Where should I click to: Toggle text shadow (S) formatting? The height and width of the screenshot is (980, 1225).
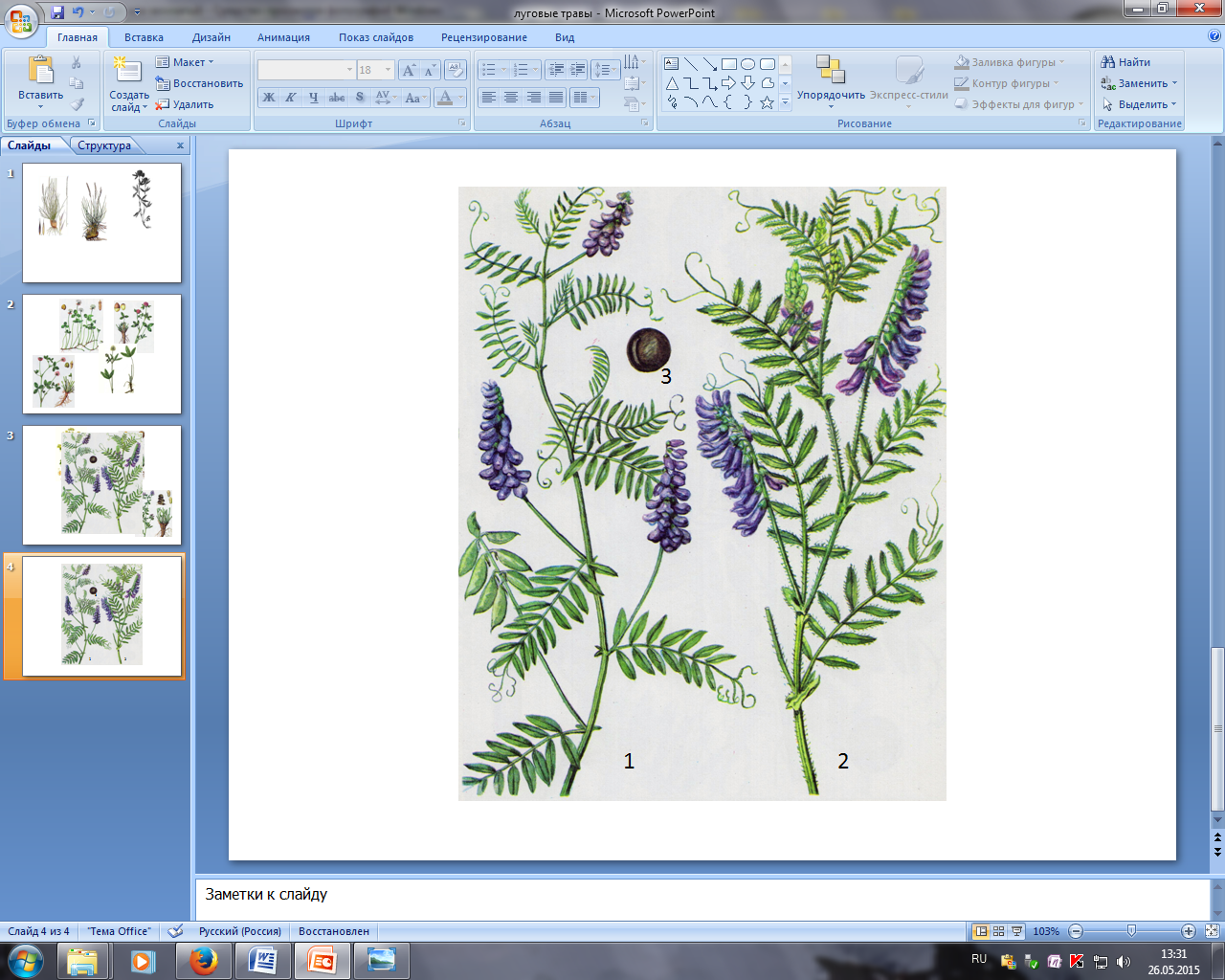pyautogui.click(x=360, y=98)
